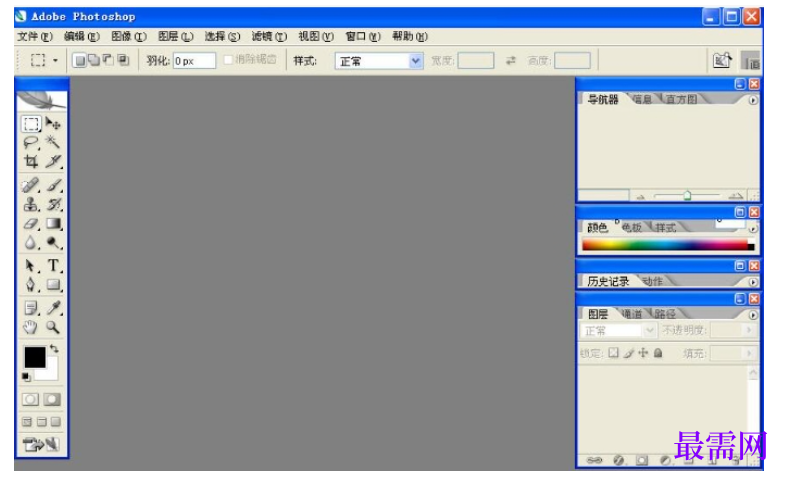This screenshot has width=786, height=477.
Task: Toggle lock all icon in Layers panel
Action: [x=658, y=353]
